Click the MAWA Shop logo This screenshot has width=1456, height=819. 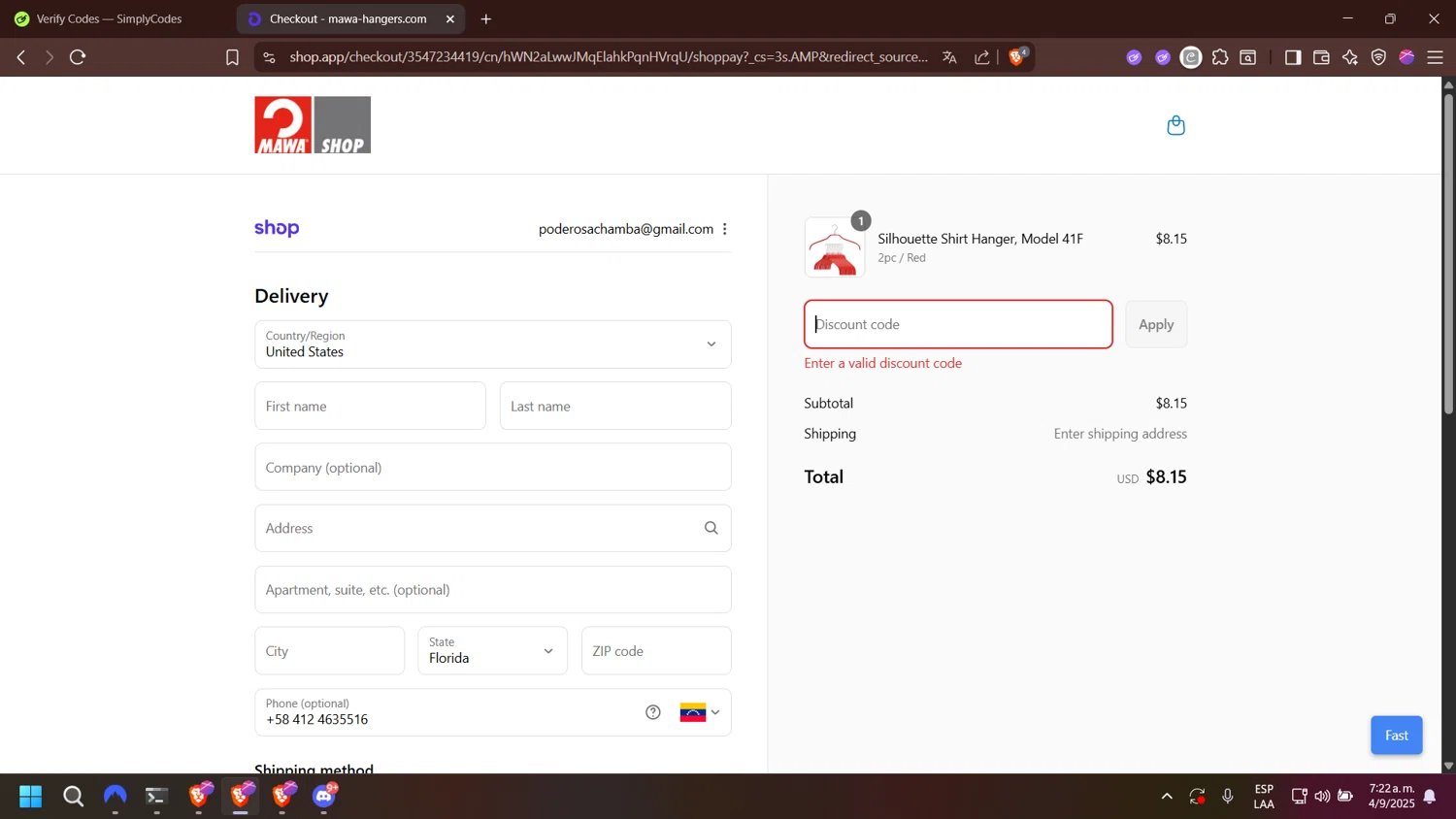[313, 125]
